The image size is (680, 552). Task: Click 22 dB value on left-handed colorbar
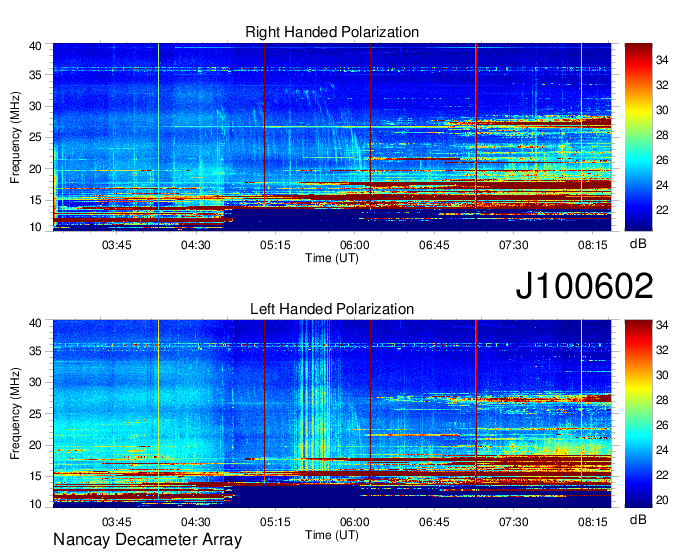662,475
